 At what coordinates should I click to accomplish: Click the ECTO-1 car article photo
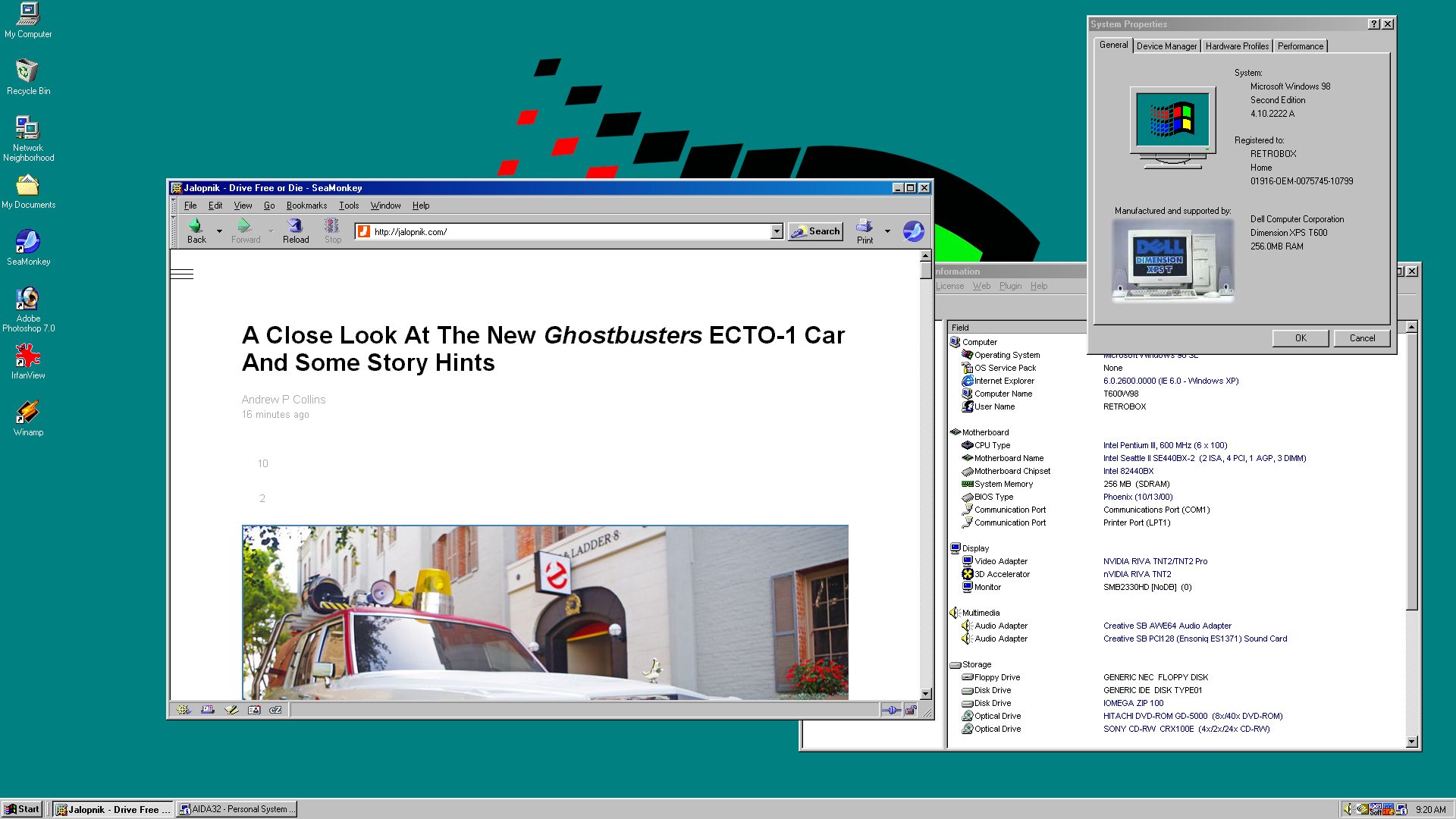click(544, 612)
